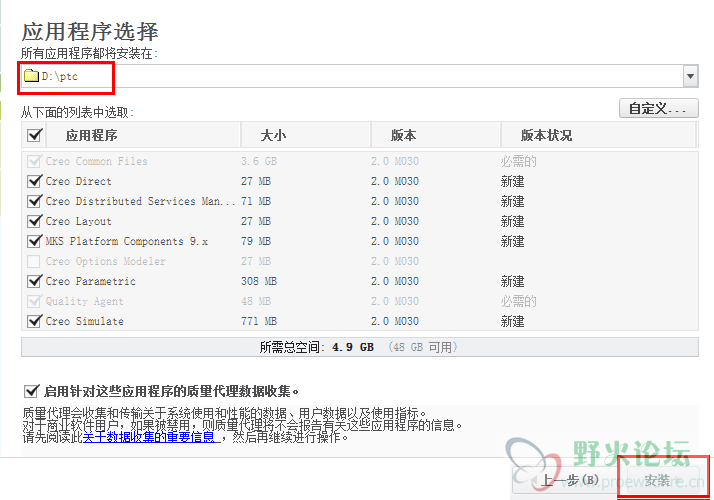This screenshot has height=500, width=714.
Task: Open the 关于数据收集的重要信息 link
Action: pos(149,437)
